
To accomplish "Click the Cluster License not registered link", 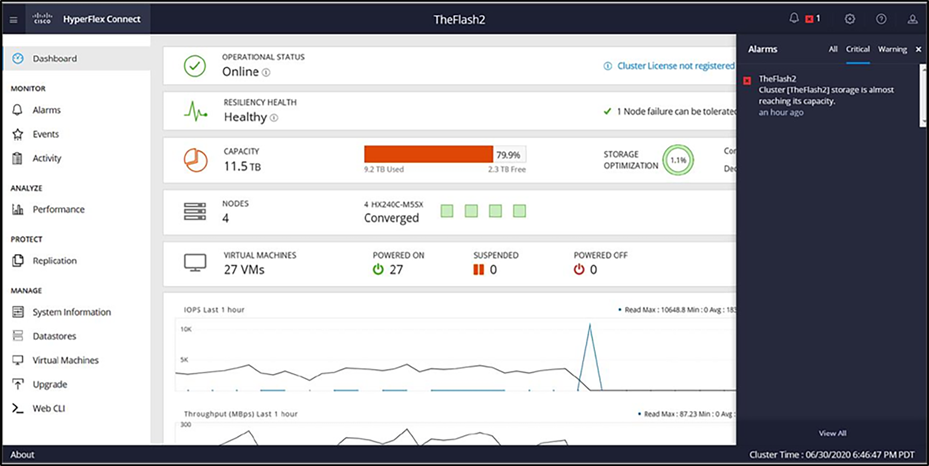I will (x=675, y=66).
